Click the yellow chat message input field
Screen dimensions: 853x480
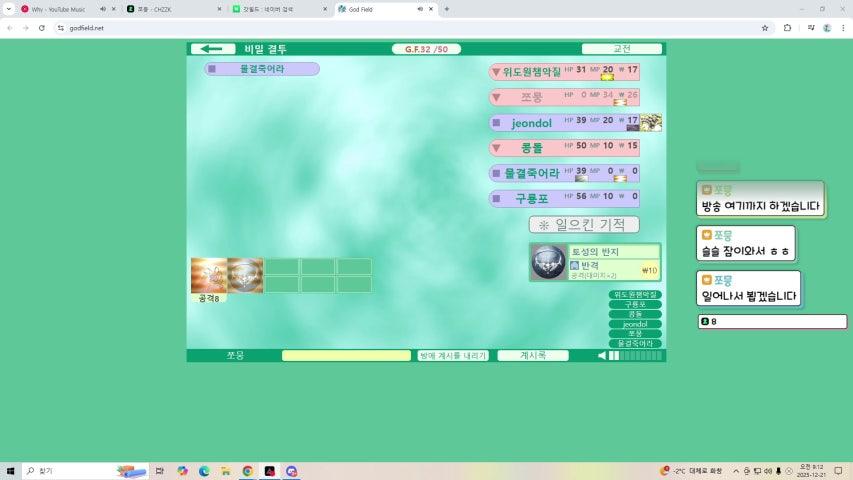click(346, 356)
